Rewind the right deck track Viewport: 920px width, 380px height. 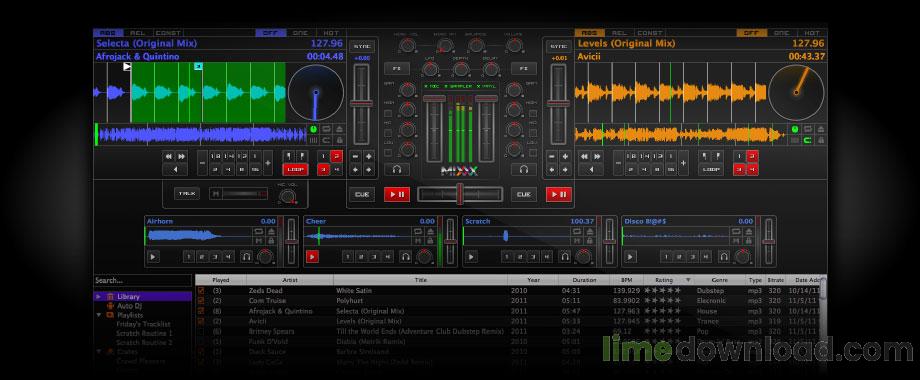point(584,156)
